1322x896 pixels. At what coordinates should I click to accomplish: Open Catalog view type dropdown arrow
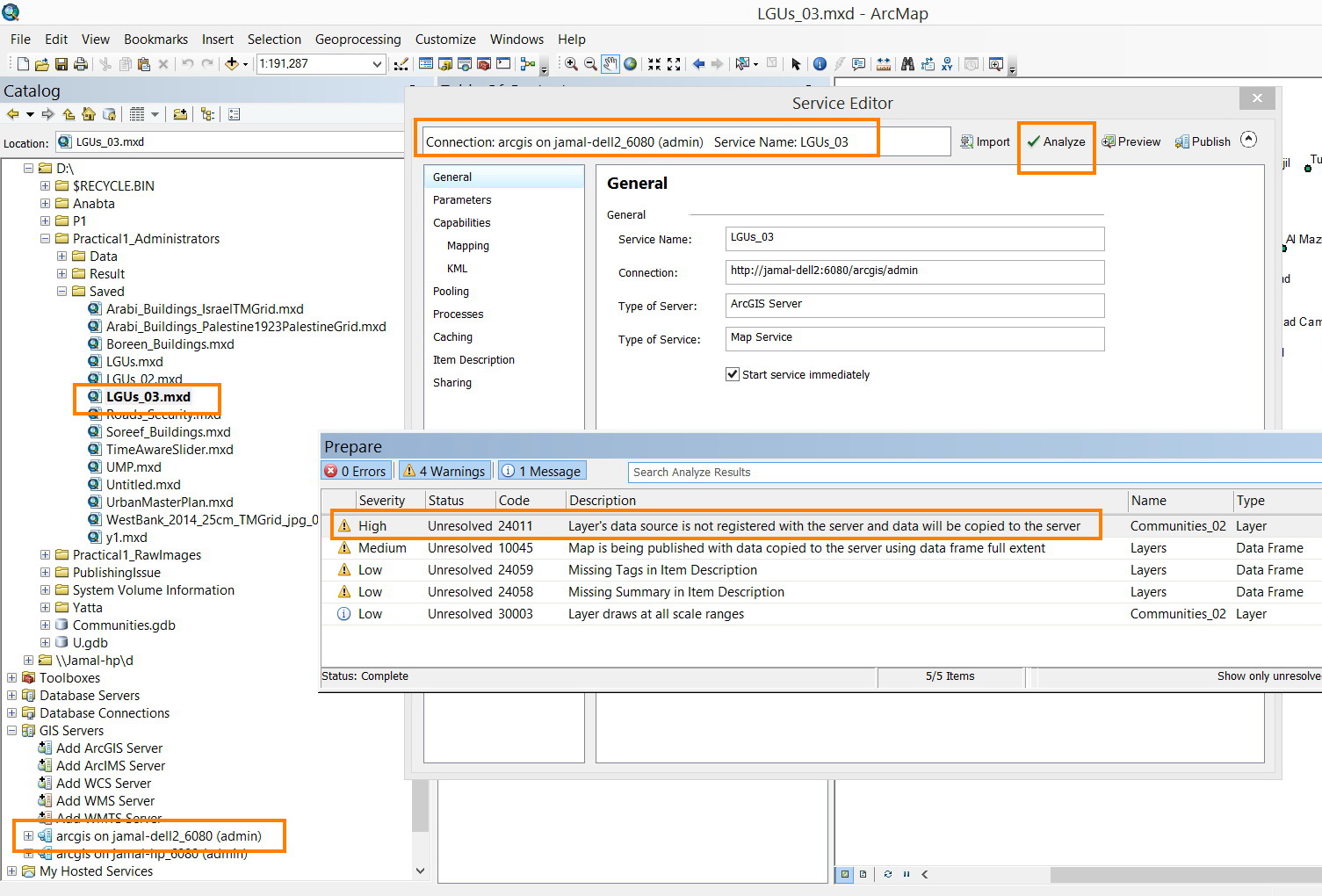pyautogui.click(x=155, y=113)
